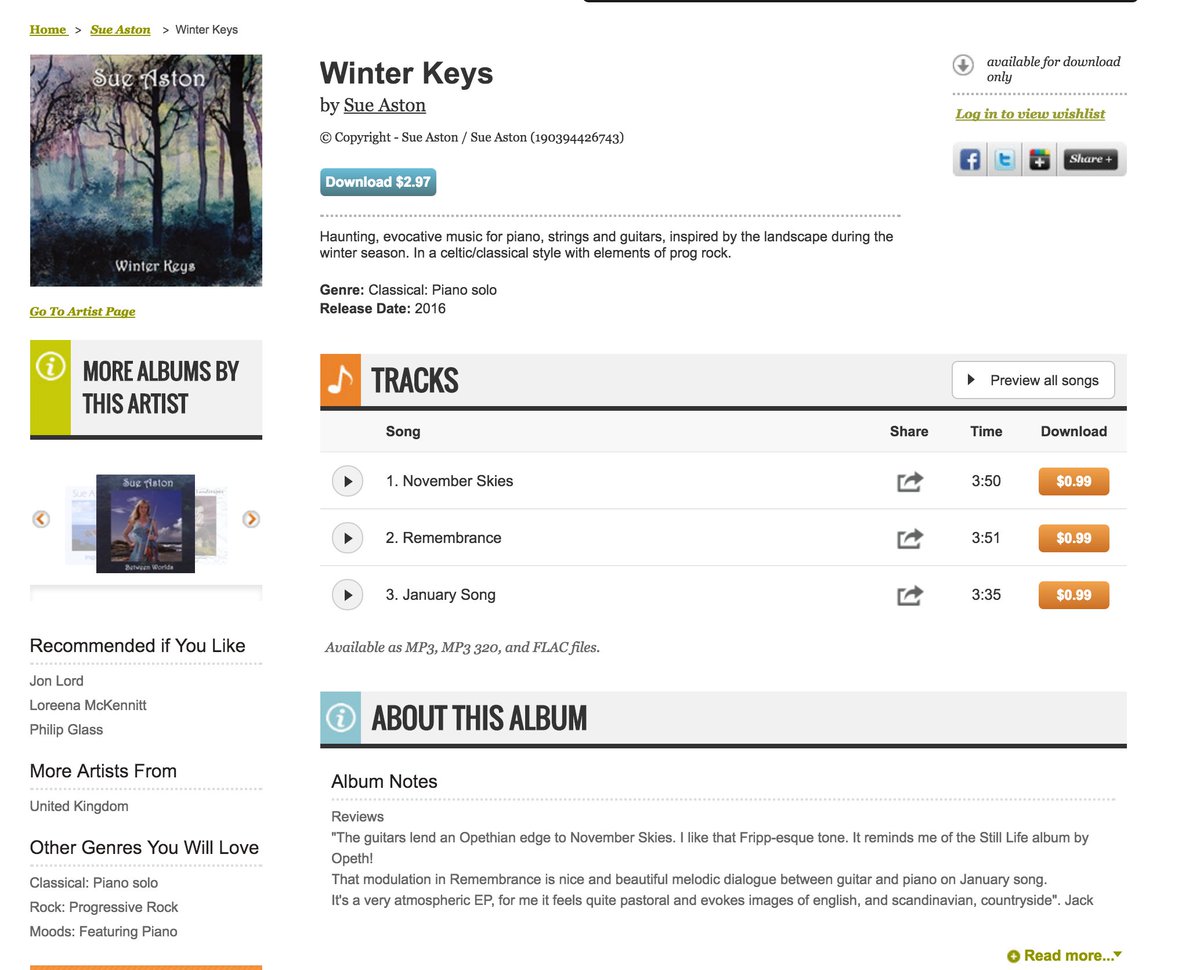Image resolution: width=1200 pixels, height=970 pixels.
Task: Expand album notes with Read more
Action: [x=1065, y=956]
